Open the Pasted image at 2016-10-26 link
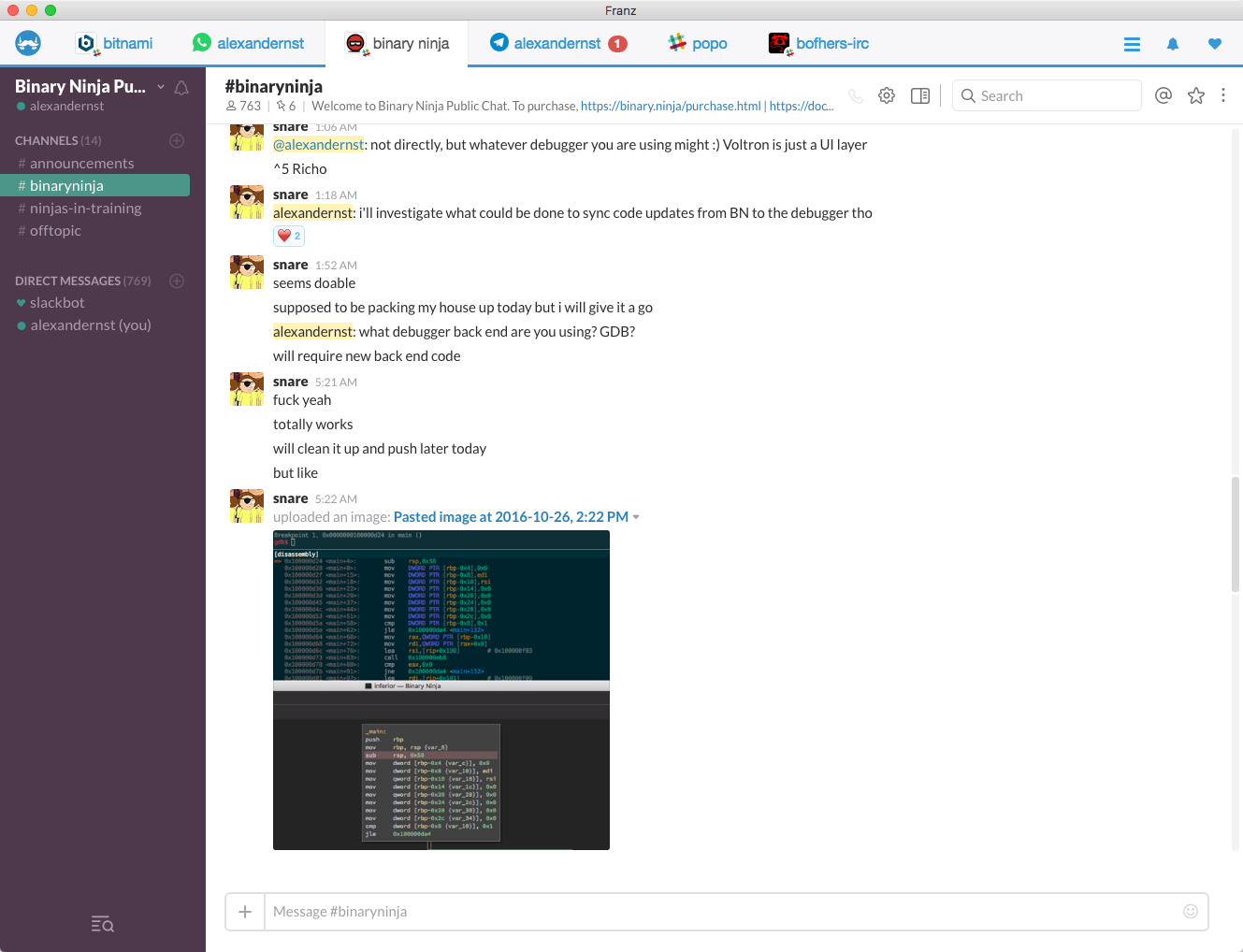 pyautogui.click(x=511, y=516)
